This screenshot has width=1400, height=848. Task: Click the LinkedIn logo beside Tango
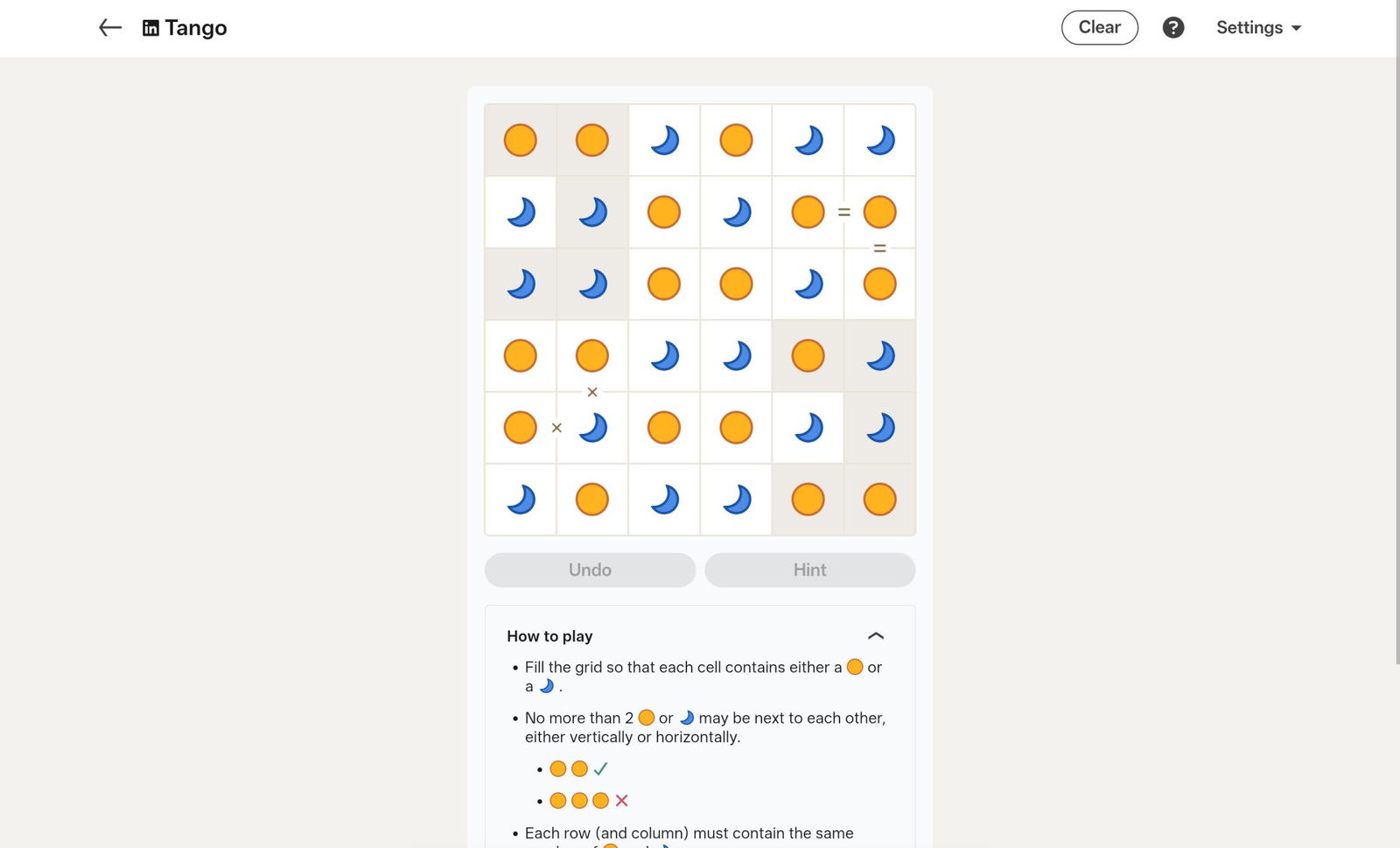pos(150,28)
